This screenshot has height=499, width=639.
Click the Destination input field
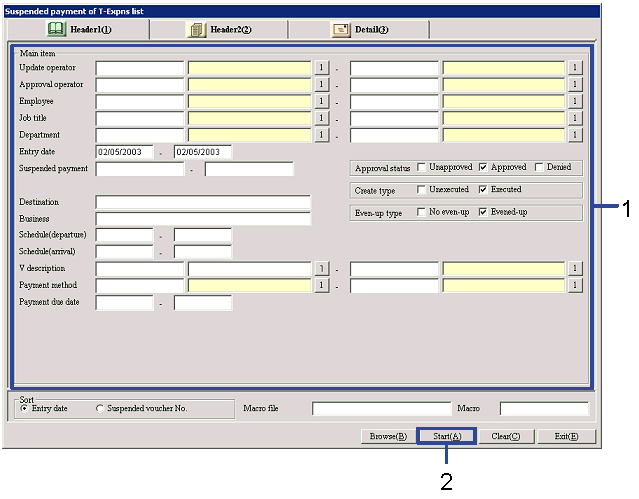click(x=203, y=203)
